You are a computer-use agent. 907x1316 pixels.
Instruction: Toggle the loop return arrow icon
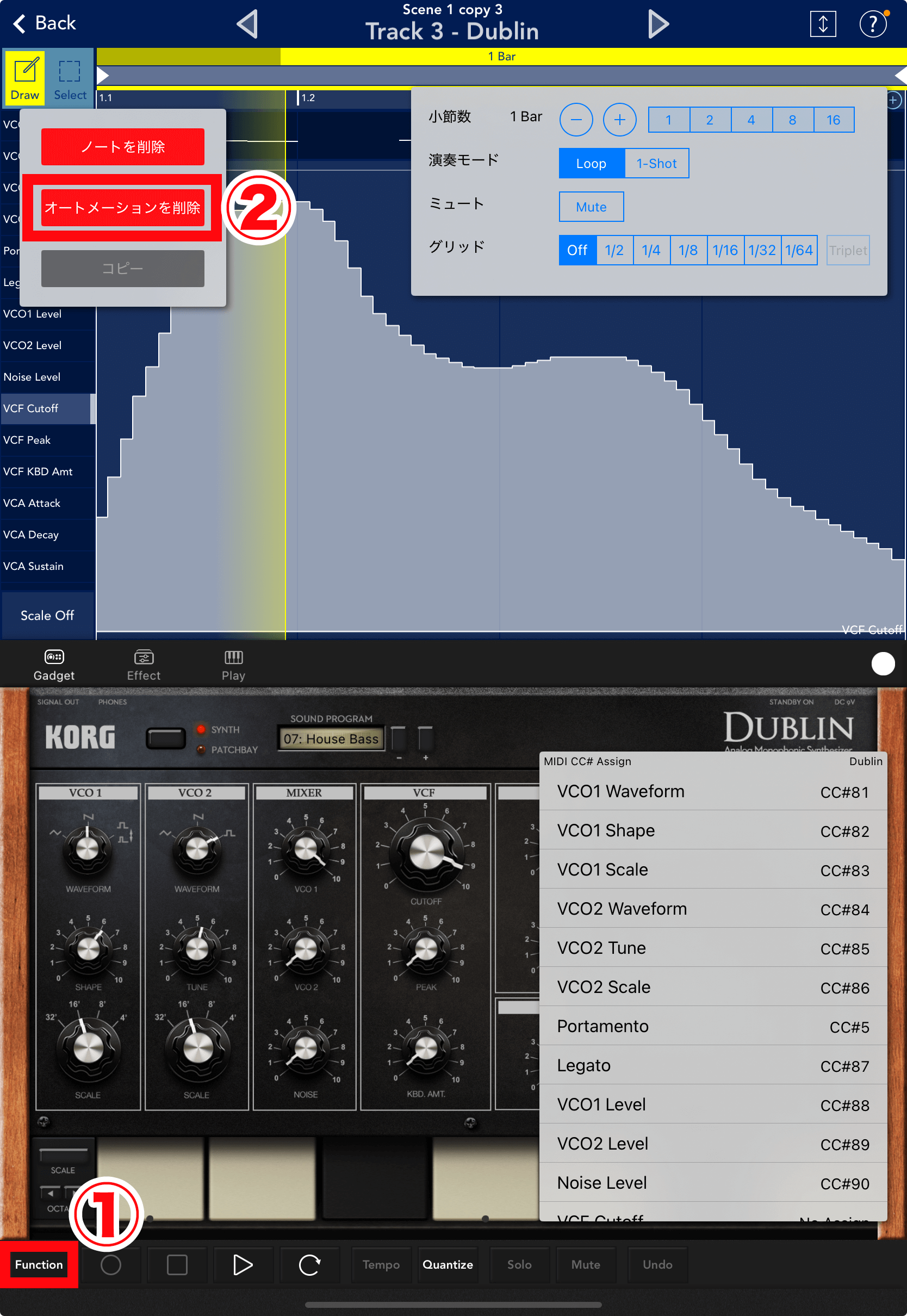tap(310, 1265)
